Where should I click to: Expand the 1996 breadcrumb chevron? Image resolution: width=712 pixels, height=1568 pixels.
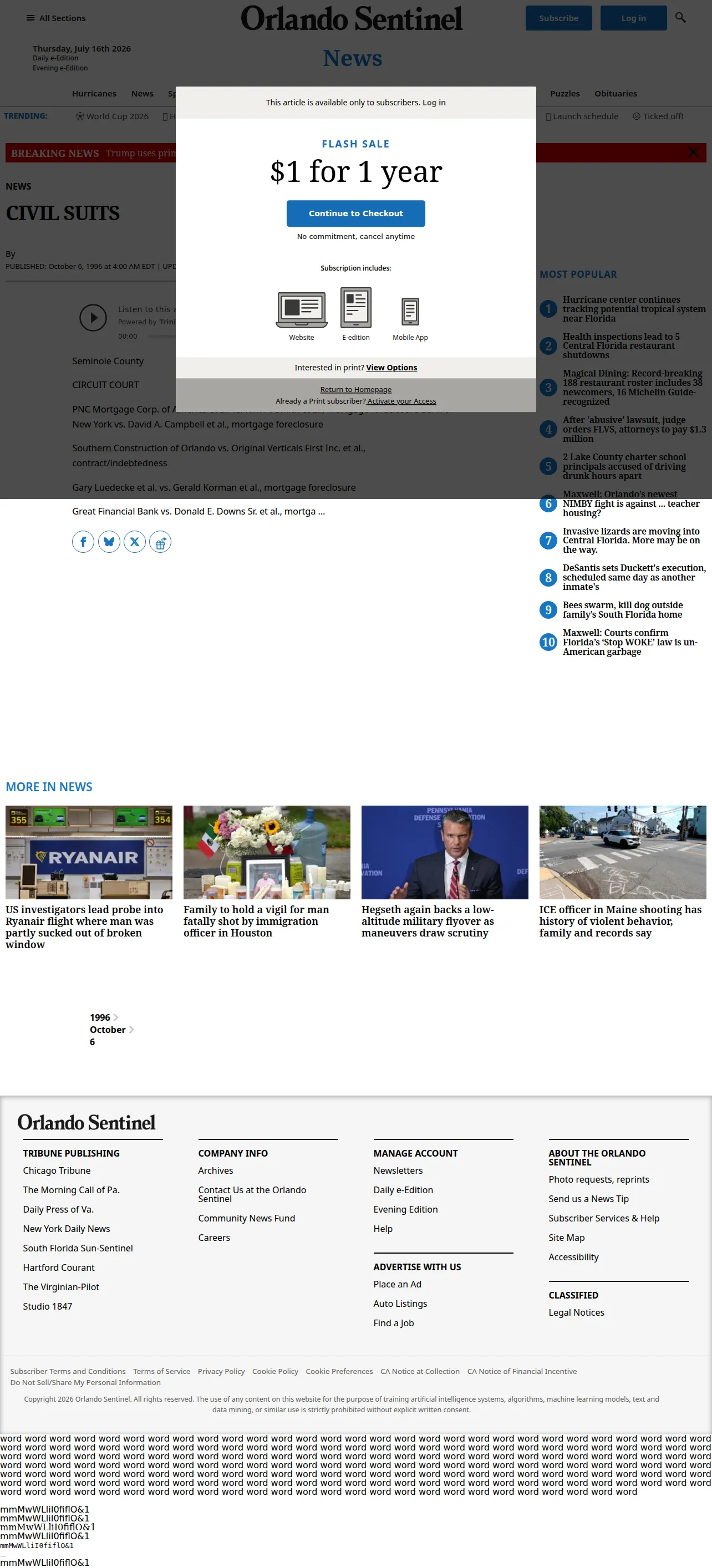tap(116, 1018)
